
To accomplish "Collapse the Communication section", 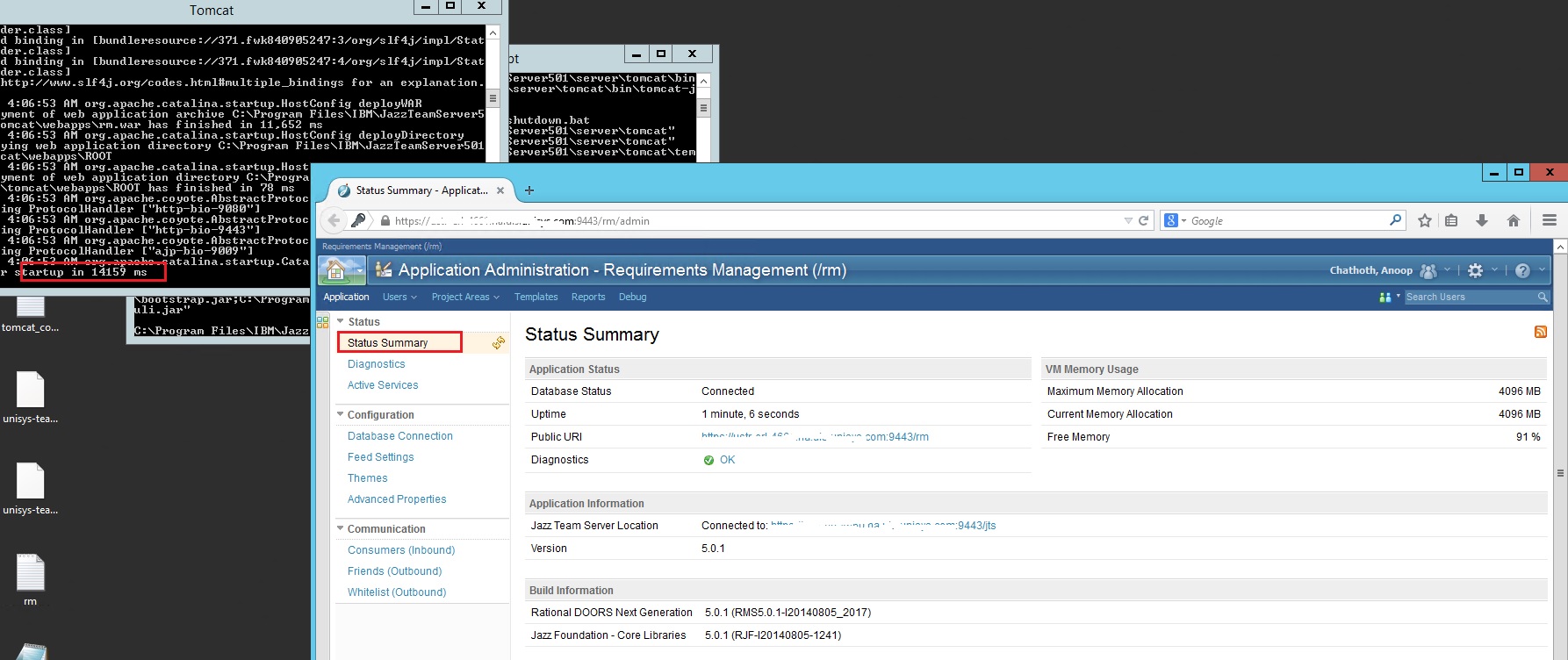I will pyautogui.click(x=341, y=528).
